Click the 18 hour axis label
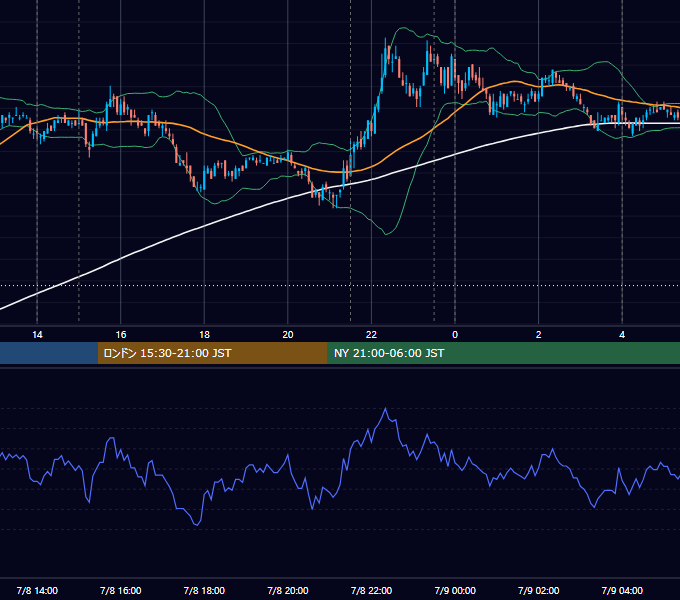 (x=204, y=335)
